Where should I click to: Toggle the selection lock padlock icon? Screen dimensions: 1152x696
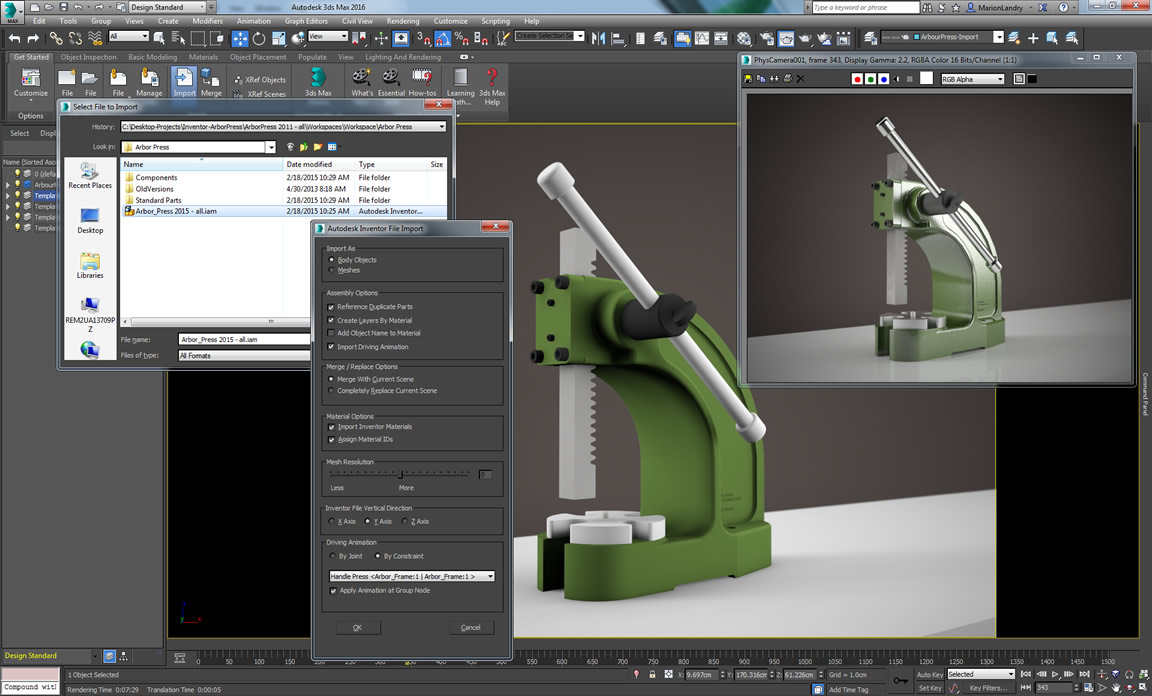tap(652, 674)
